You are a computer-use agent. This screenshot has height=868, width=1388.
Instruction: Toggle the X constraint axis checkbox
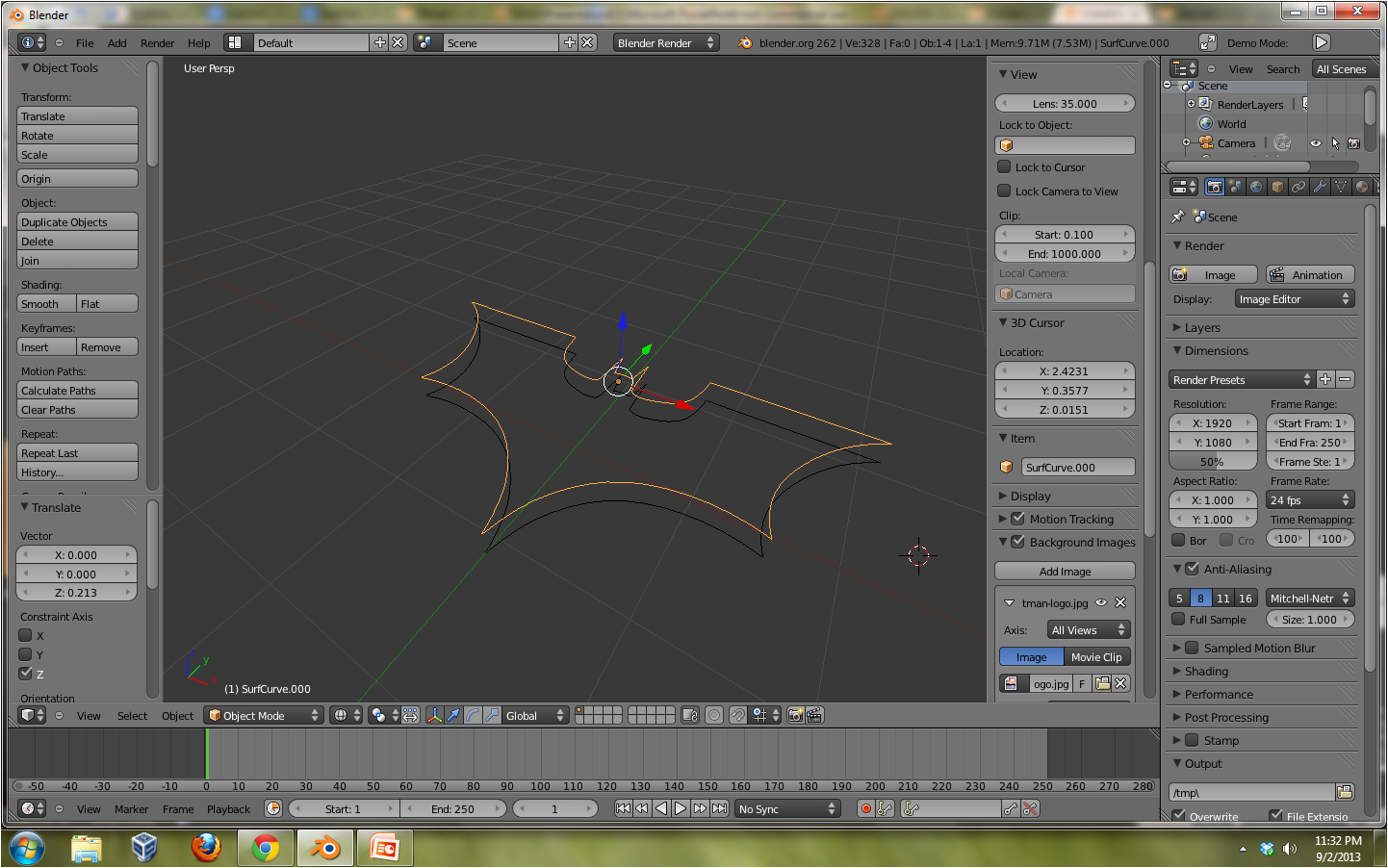click(26, 635)
